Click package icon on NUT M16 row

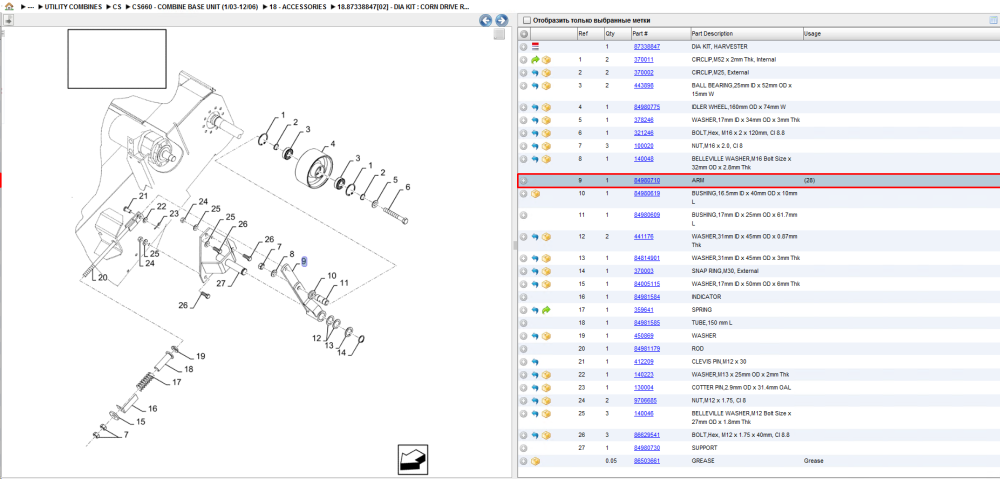coord(547,146)
